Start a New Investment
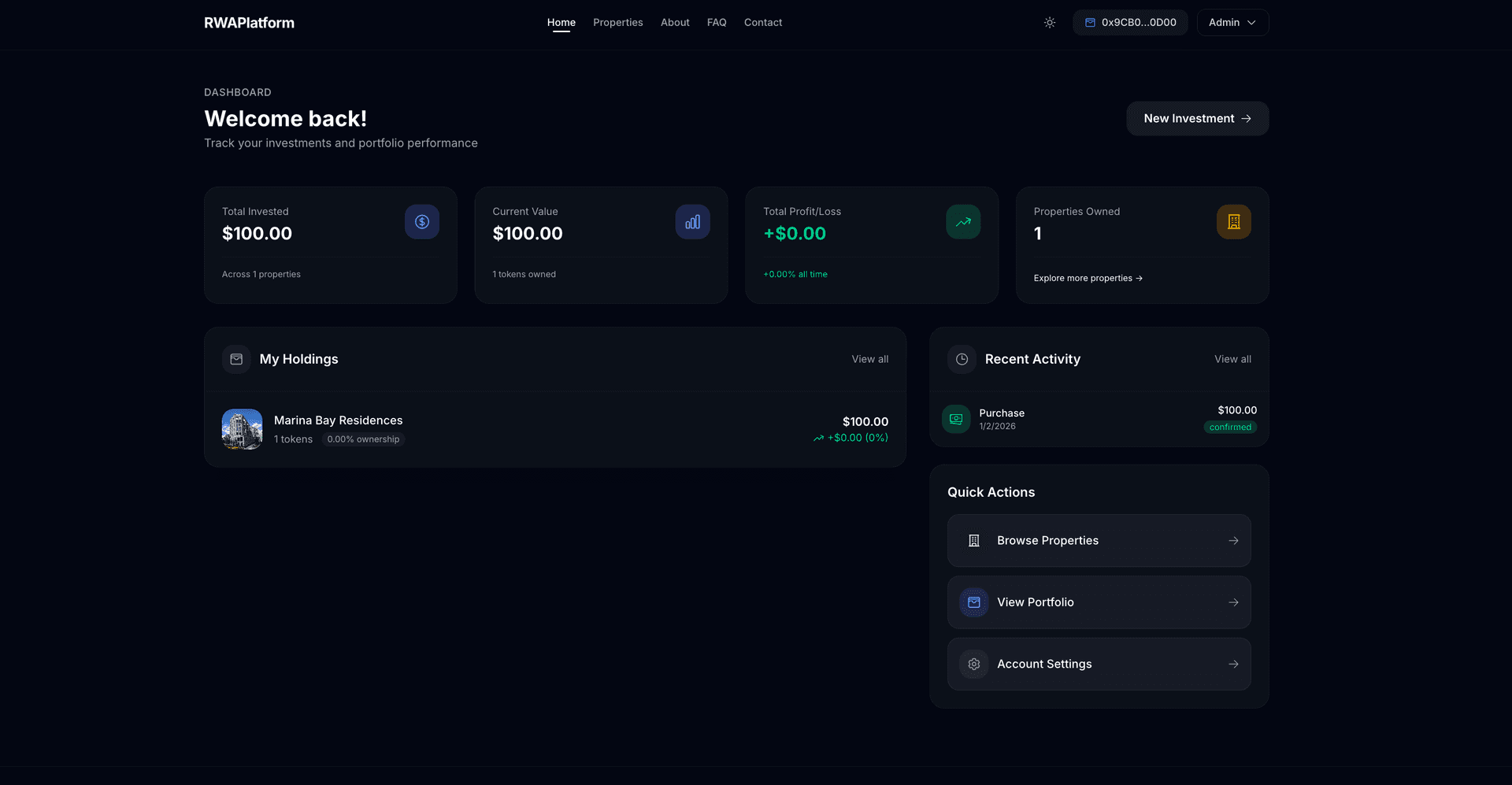The width and height of the screenshot is (1512, 785). pos(1197,119)
